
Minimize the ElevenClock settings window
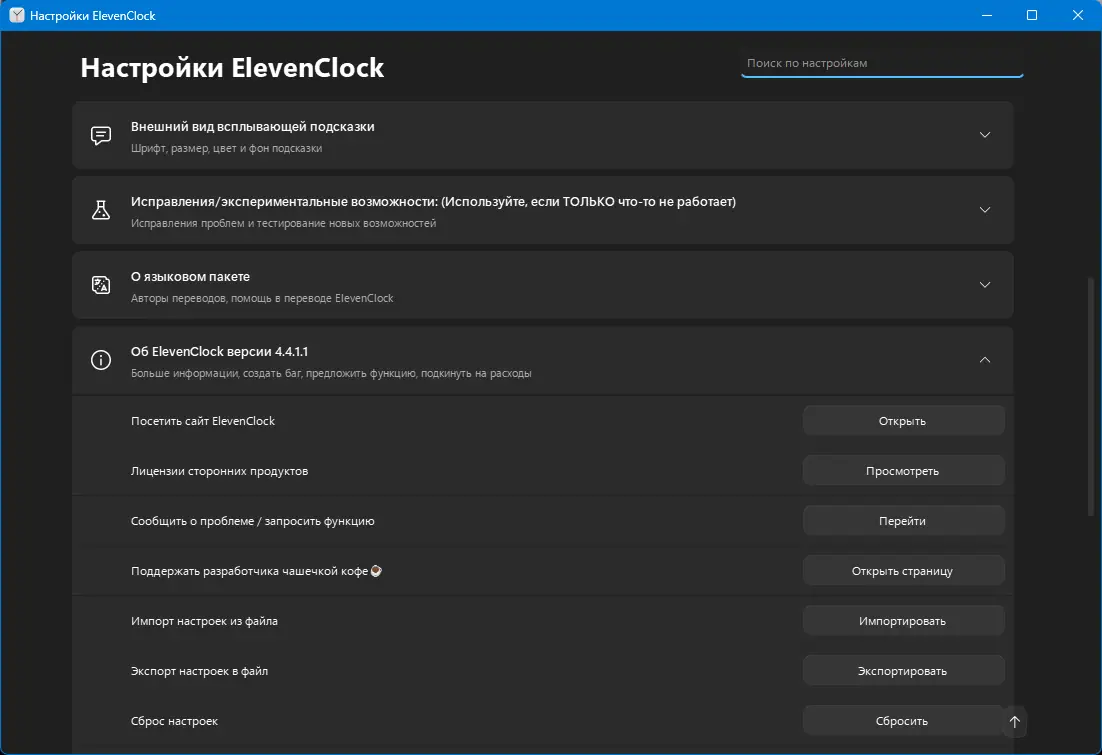point(987,15)
